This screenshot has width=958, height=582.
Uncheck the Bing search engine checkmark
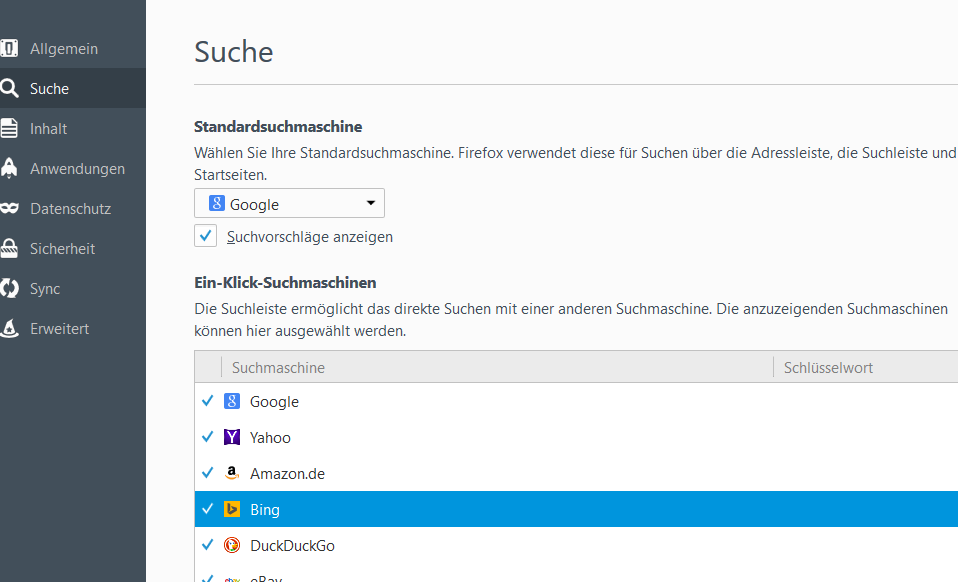208,509
